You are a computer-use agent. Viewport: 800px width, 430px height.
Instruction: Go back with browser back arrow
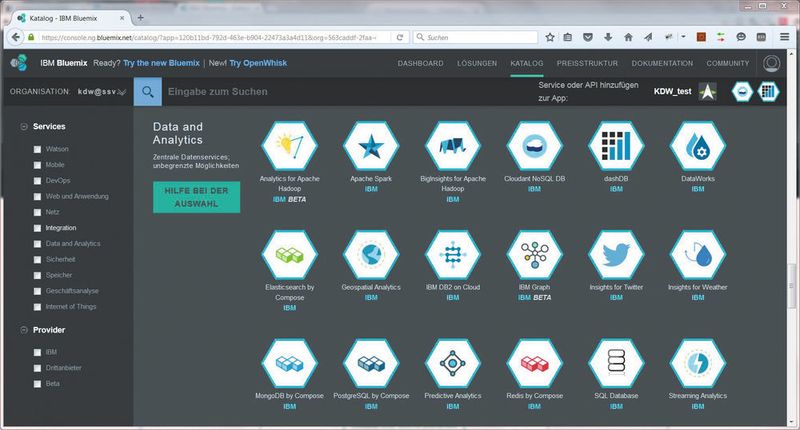pyautogui.click(x=16, y=37)
